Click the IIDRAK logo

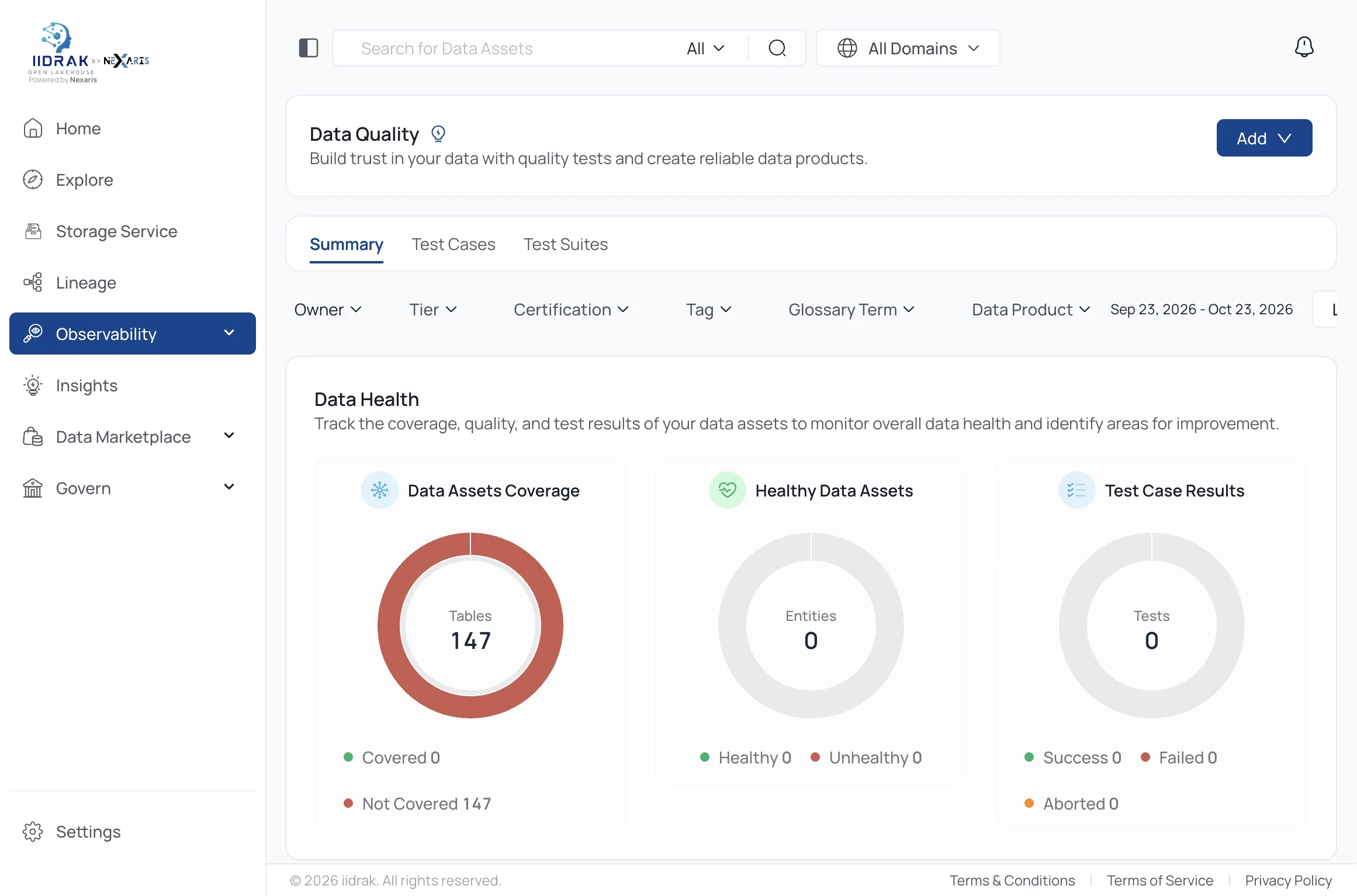click(89, 53)
